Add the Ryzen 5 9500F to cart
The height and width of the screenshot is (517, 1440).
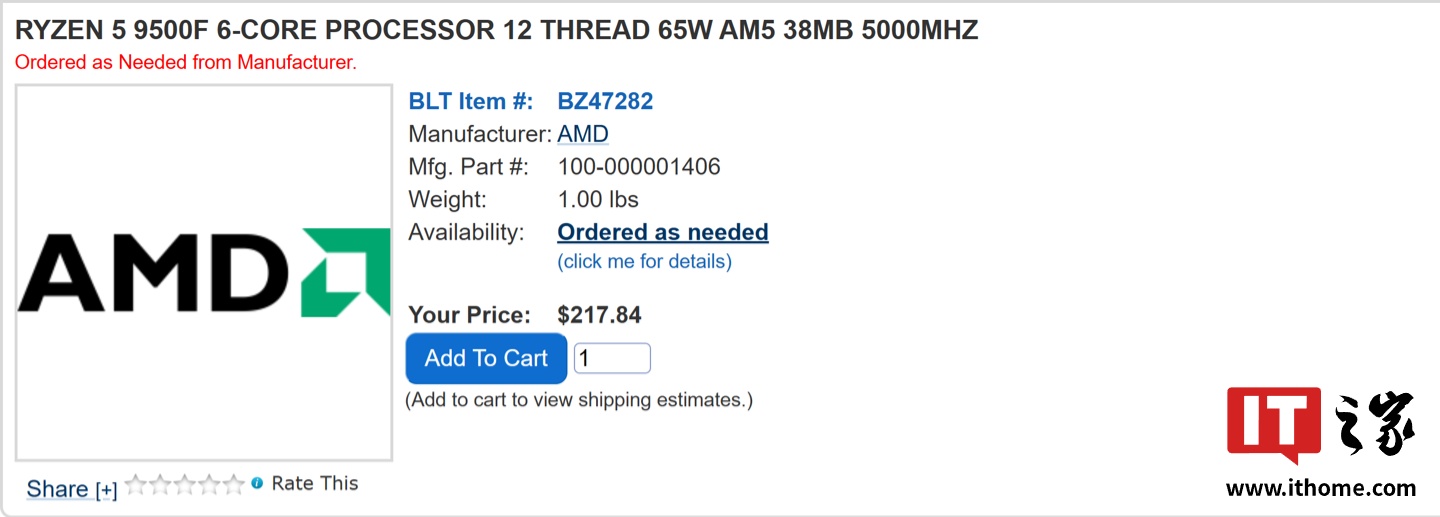[x=486, y=358]
